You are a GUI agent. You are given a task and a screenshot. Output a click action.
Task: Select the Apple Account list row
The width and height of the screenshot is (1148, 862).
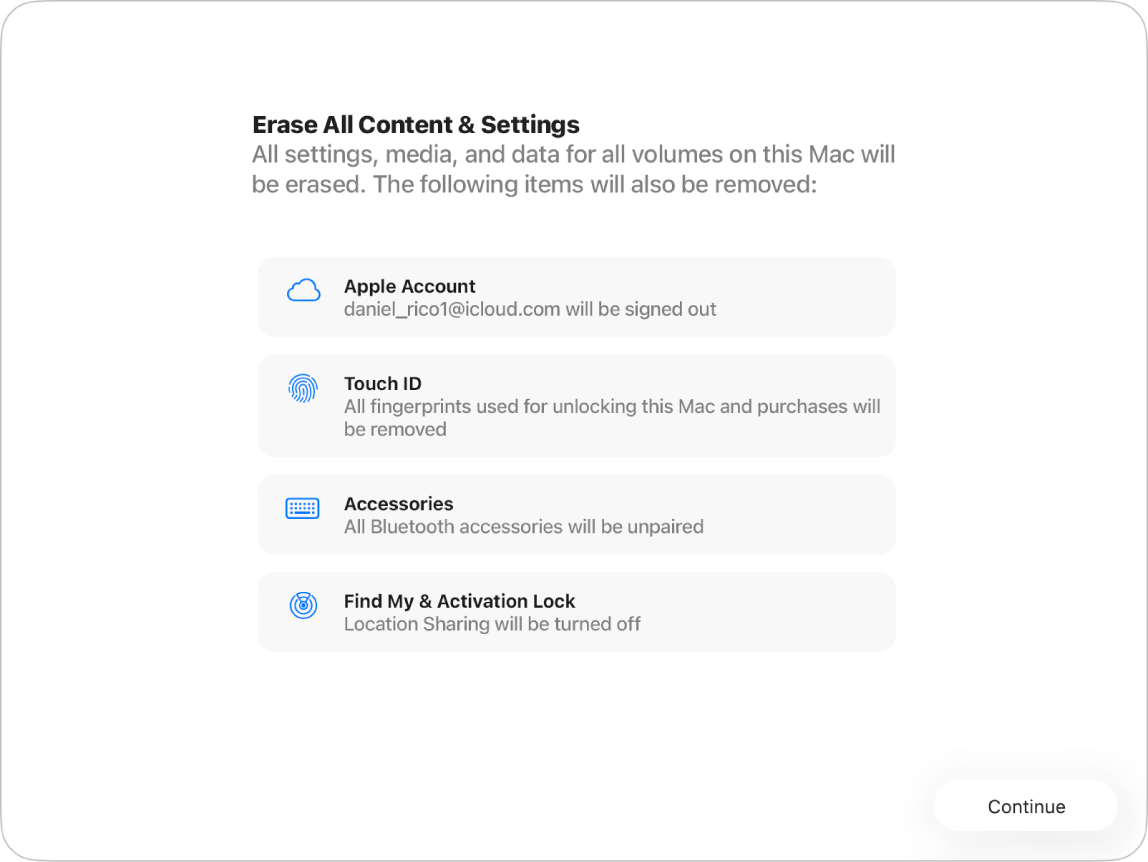point(576,297)
